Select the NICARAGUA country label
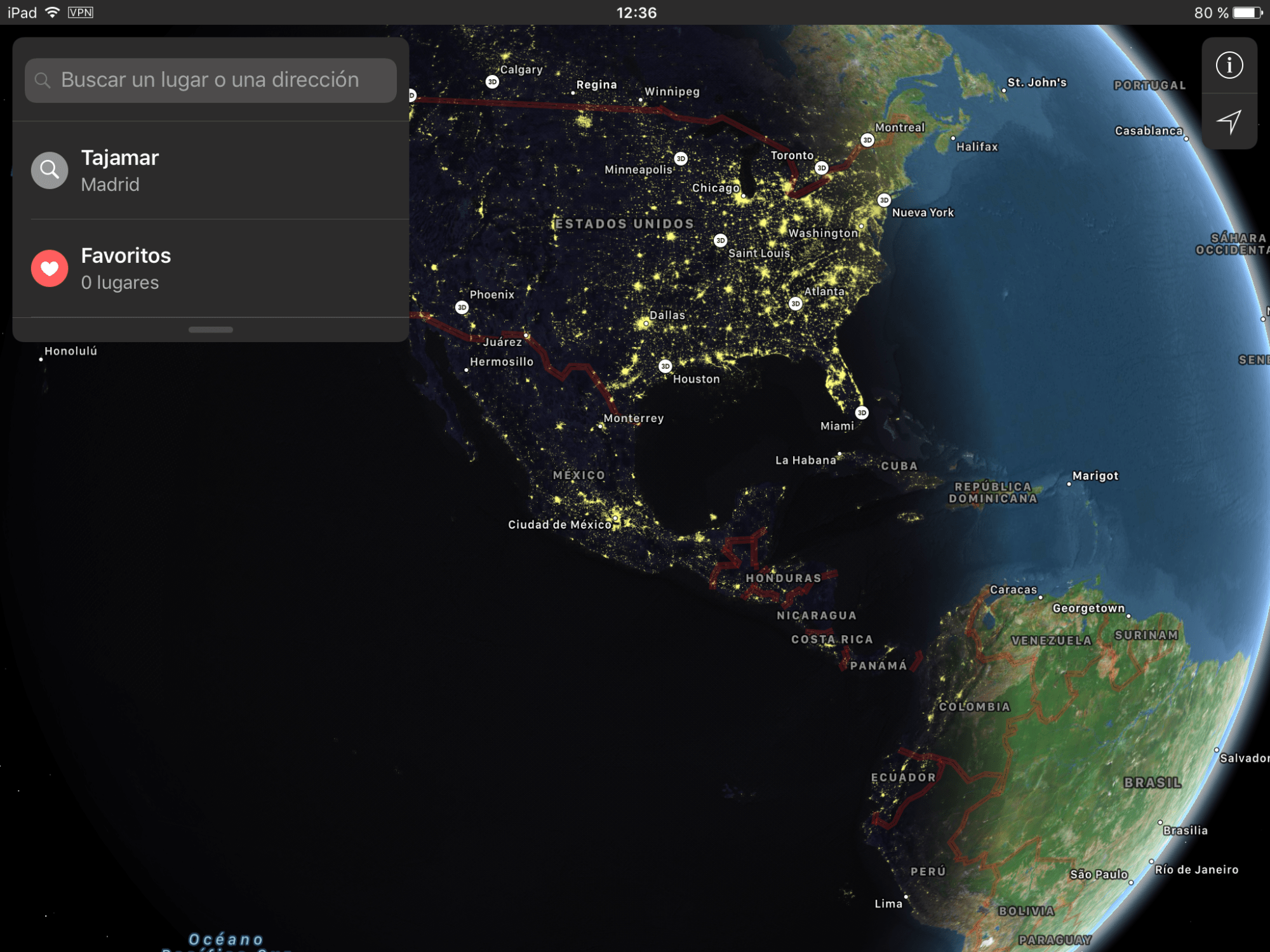Viewport: 1270px width, 952px height. pos(817,616)
